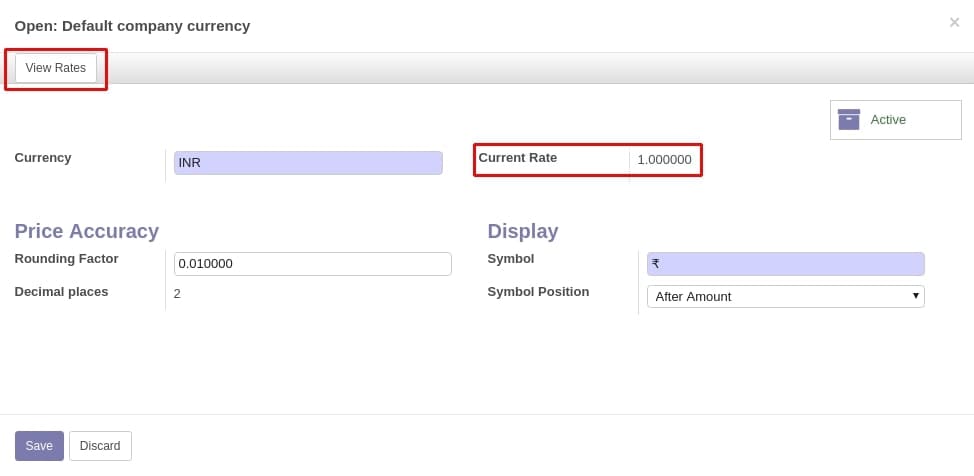Click the Symbol Position label
974x476 pixels.
(538, 291)
